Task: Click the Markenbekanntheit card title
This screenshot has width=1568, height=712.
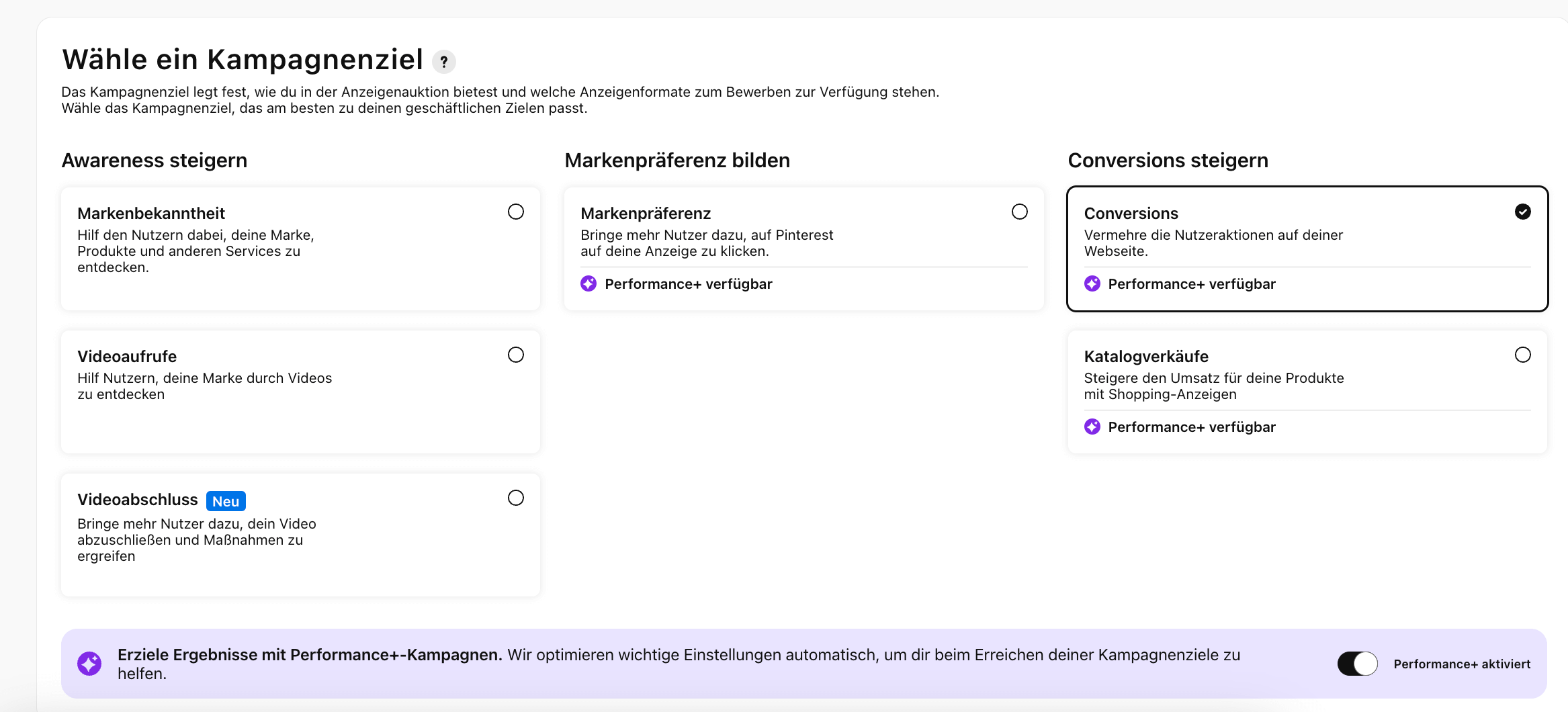Action: [x=151, y=214]
